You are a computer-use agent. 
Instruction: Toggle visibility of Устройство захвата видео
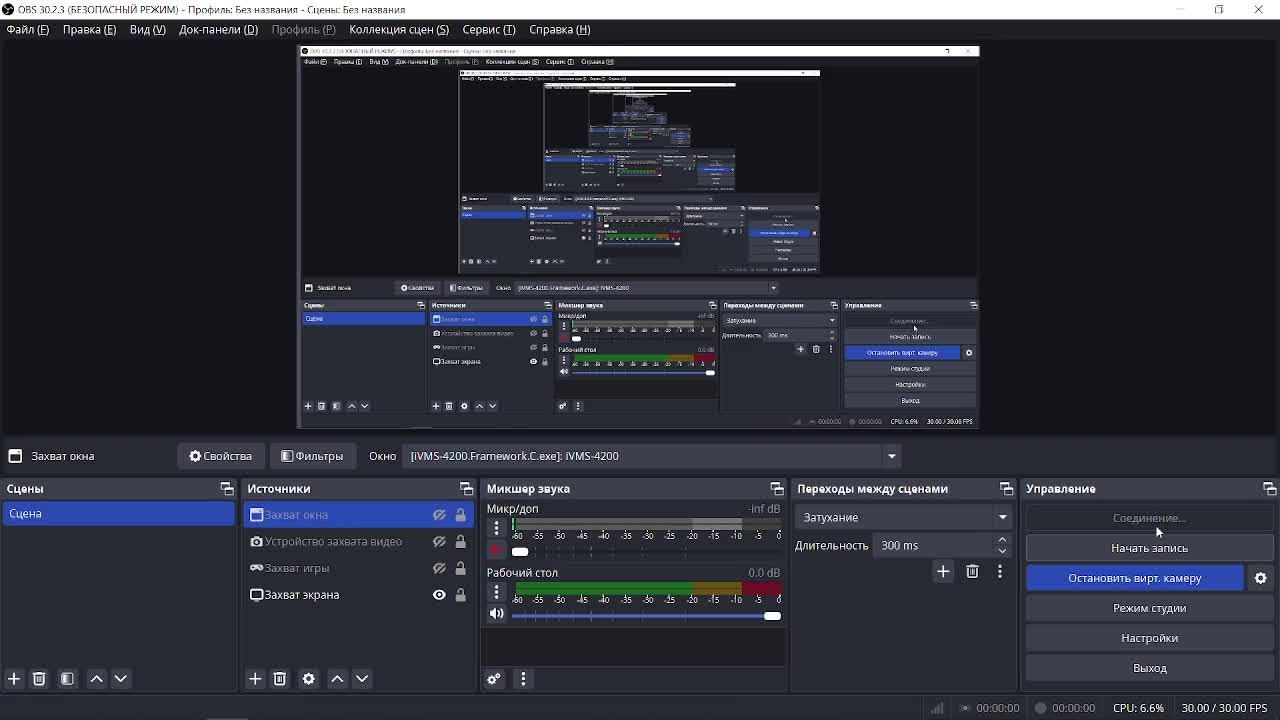click(x=439, y=542)
